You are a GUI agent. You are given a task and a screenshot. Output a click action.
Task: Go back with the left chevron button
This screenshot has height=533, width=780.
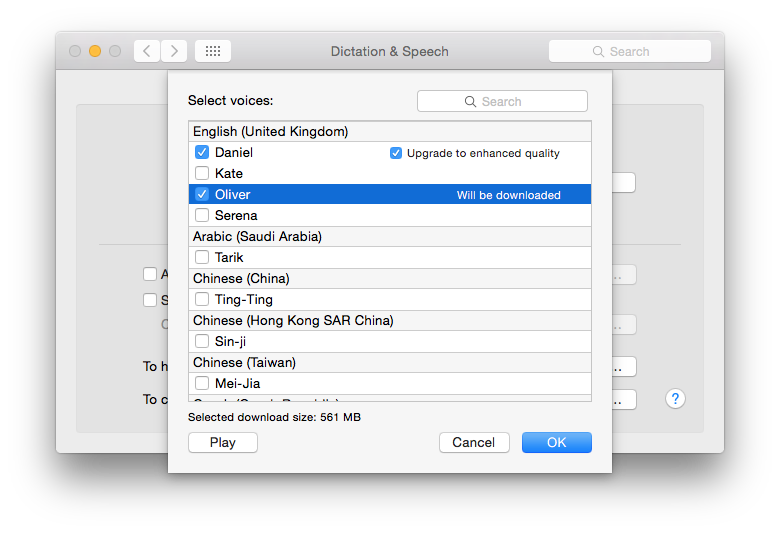(x=147, y=51)
